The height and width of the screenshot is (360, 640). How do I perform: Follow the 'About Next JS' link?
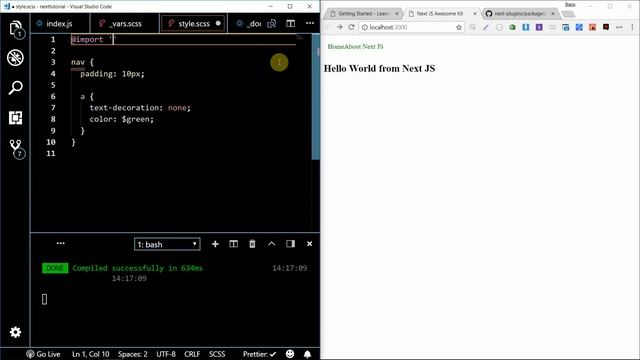(364, 47)
